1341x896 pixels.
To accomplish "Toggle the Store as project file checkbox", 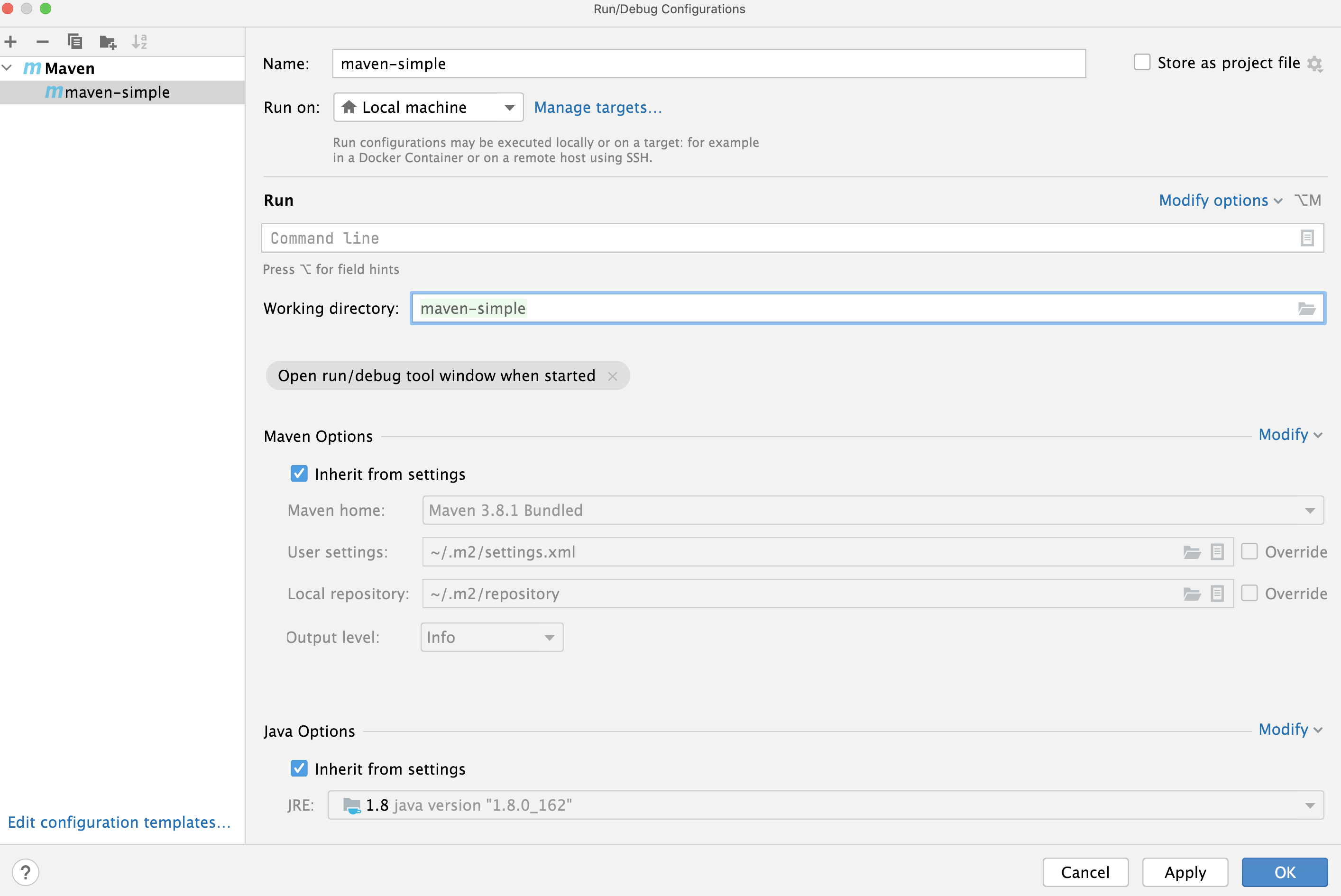I will [x=1141, y=62].
